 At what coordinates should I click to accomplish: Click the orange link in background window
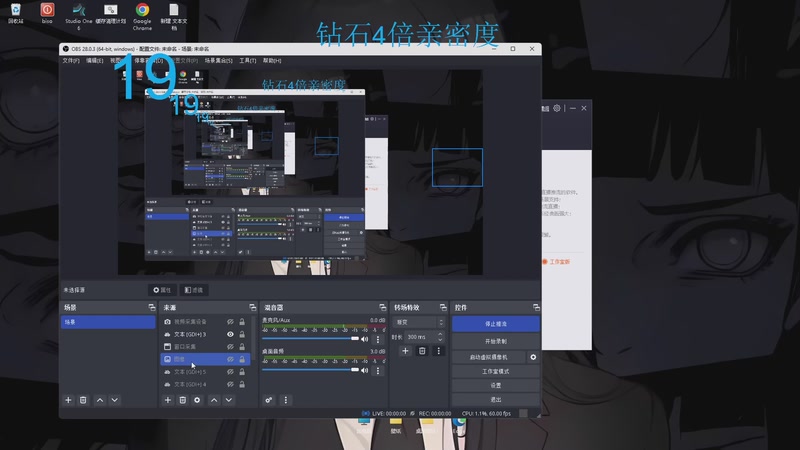click(x=556, y=262)
